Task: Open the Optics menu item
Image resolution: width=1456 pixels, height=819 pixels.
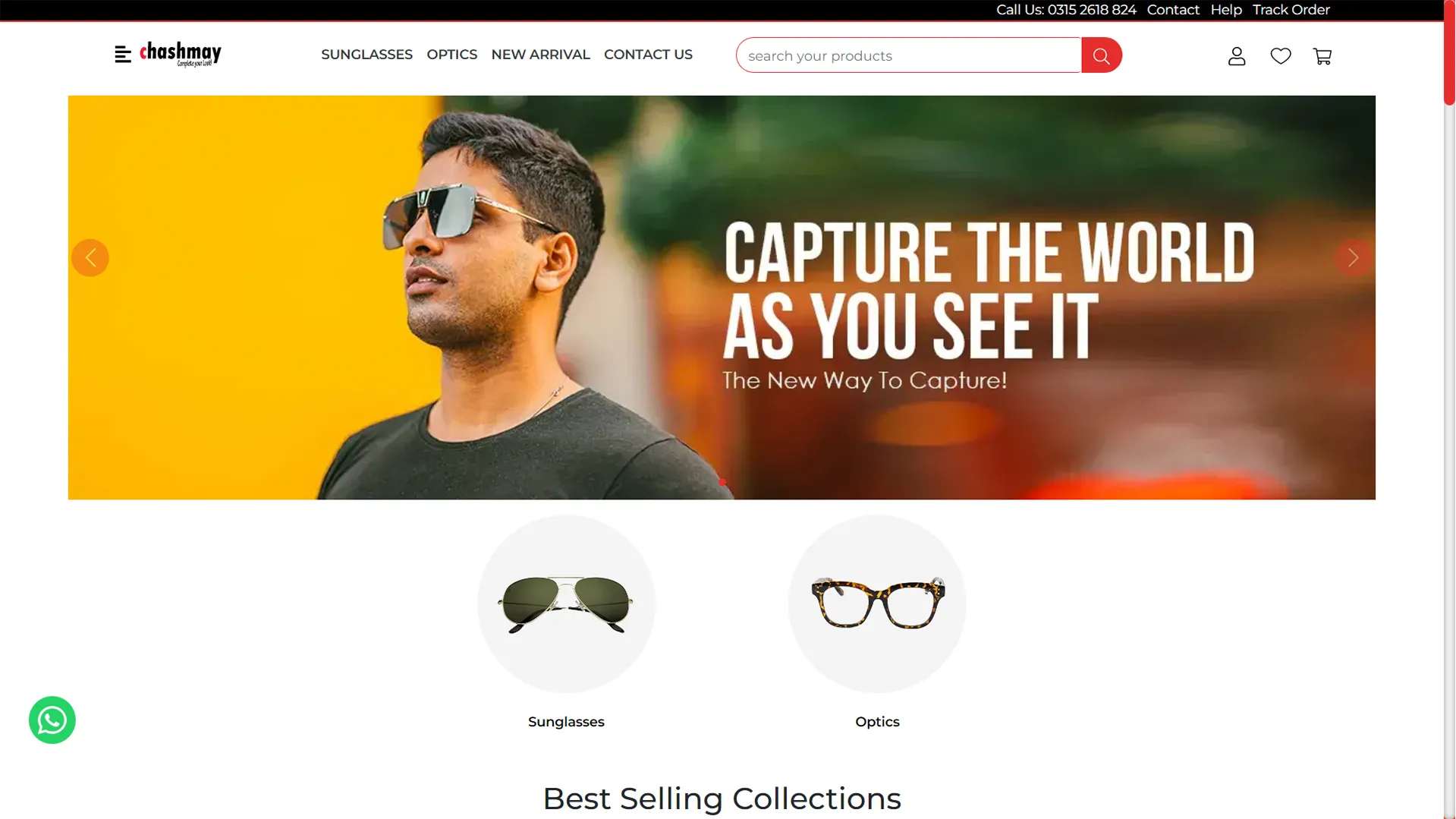Action: click(451, 55)
